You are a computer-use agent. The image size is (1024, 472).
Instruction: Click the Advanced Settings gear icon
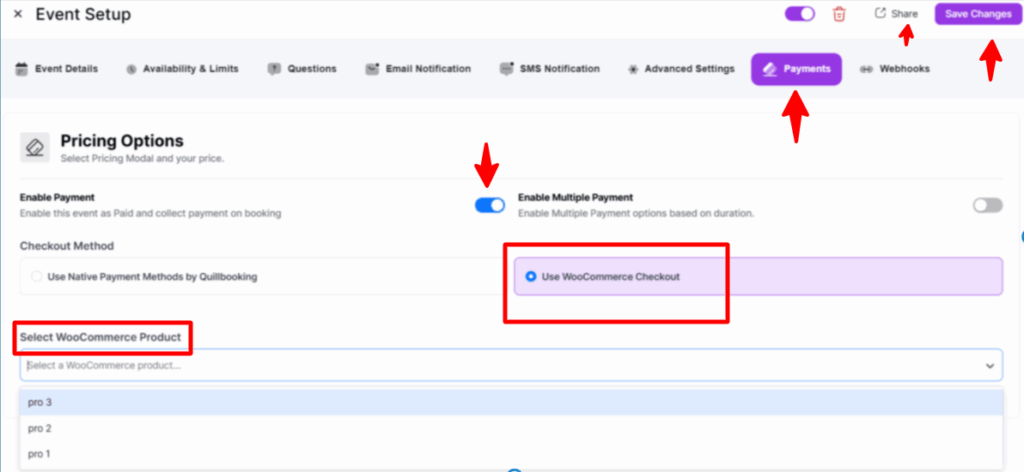(x=633, y=69)
